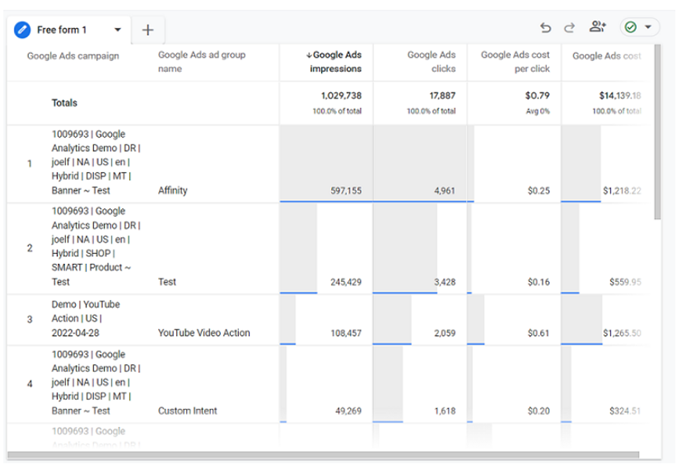Select the Test ad group cell

(167, 282)
